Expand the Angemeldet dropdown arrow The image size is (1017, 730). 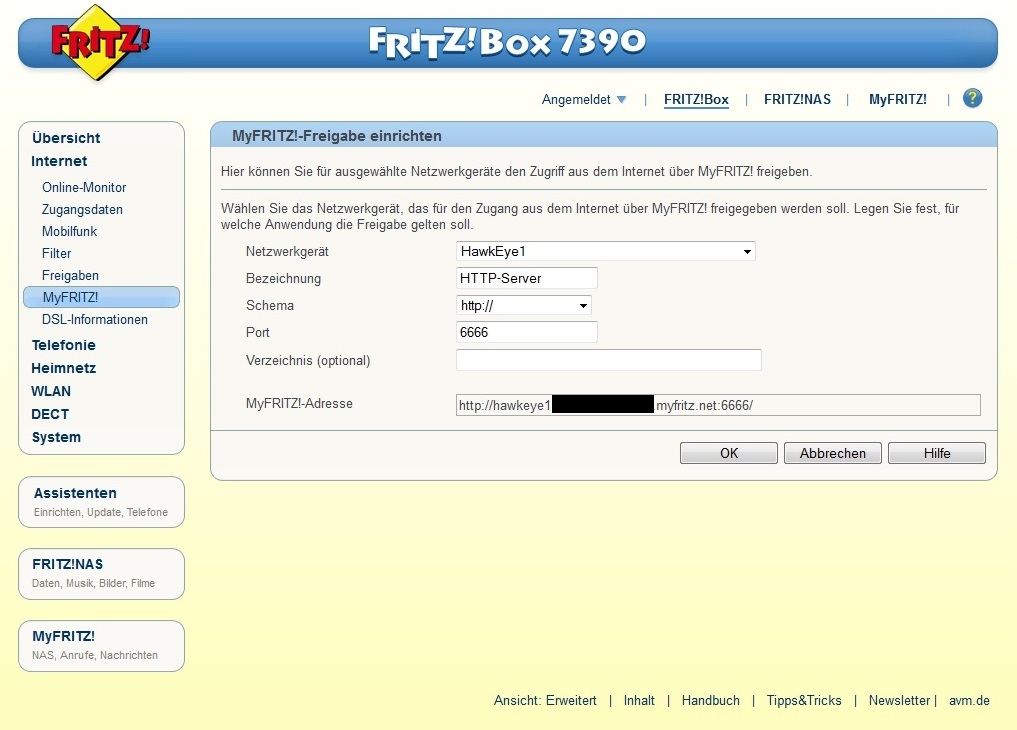click(x=621, y=100)
